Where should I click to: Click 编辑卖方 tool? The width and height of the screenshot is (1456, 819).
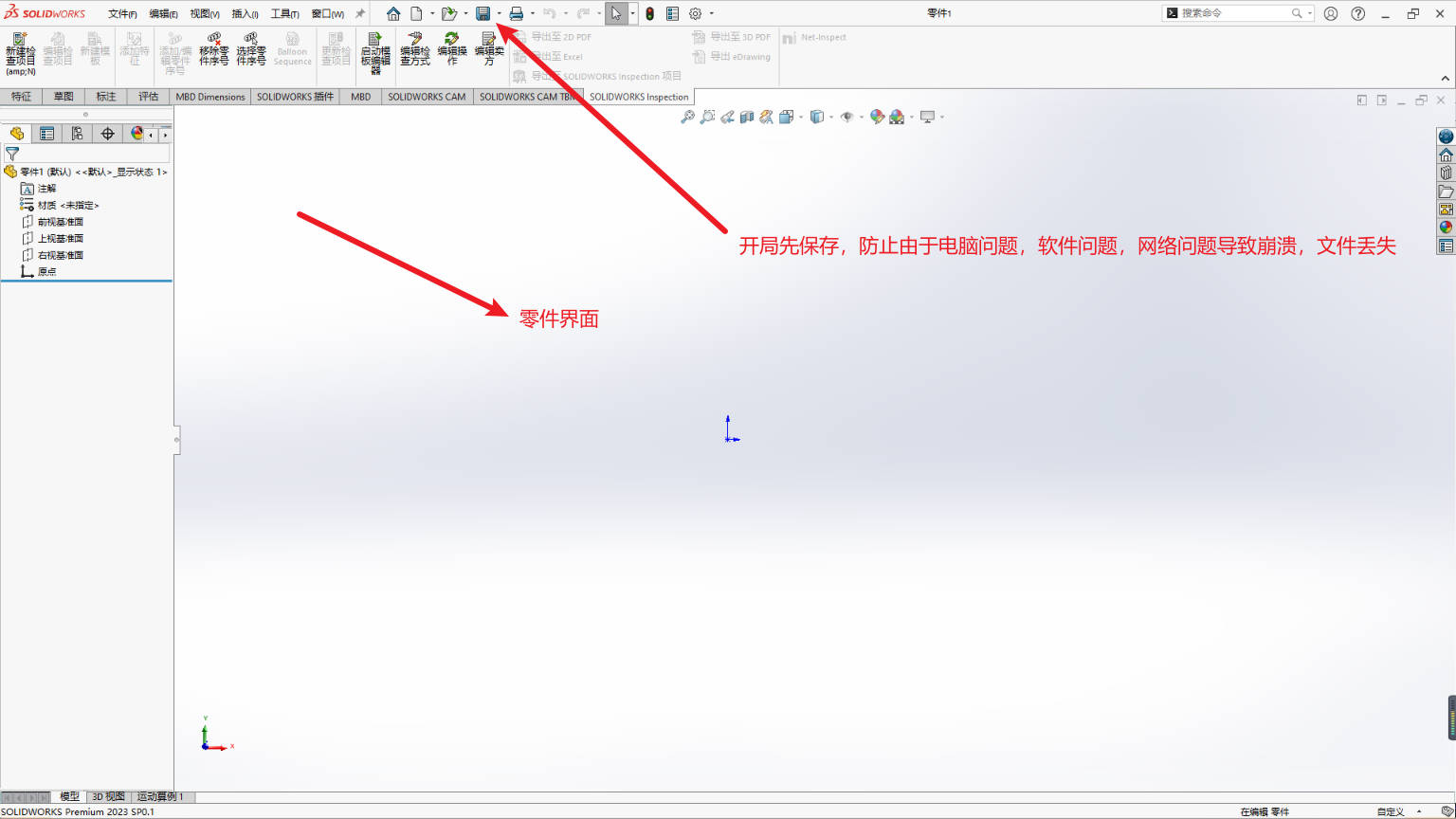point(489,49)
